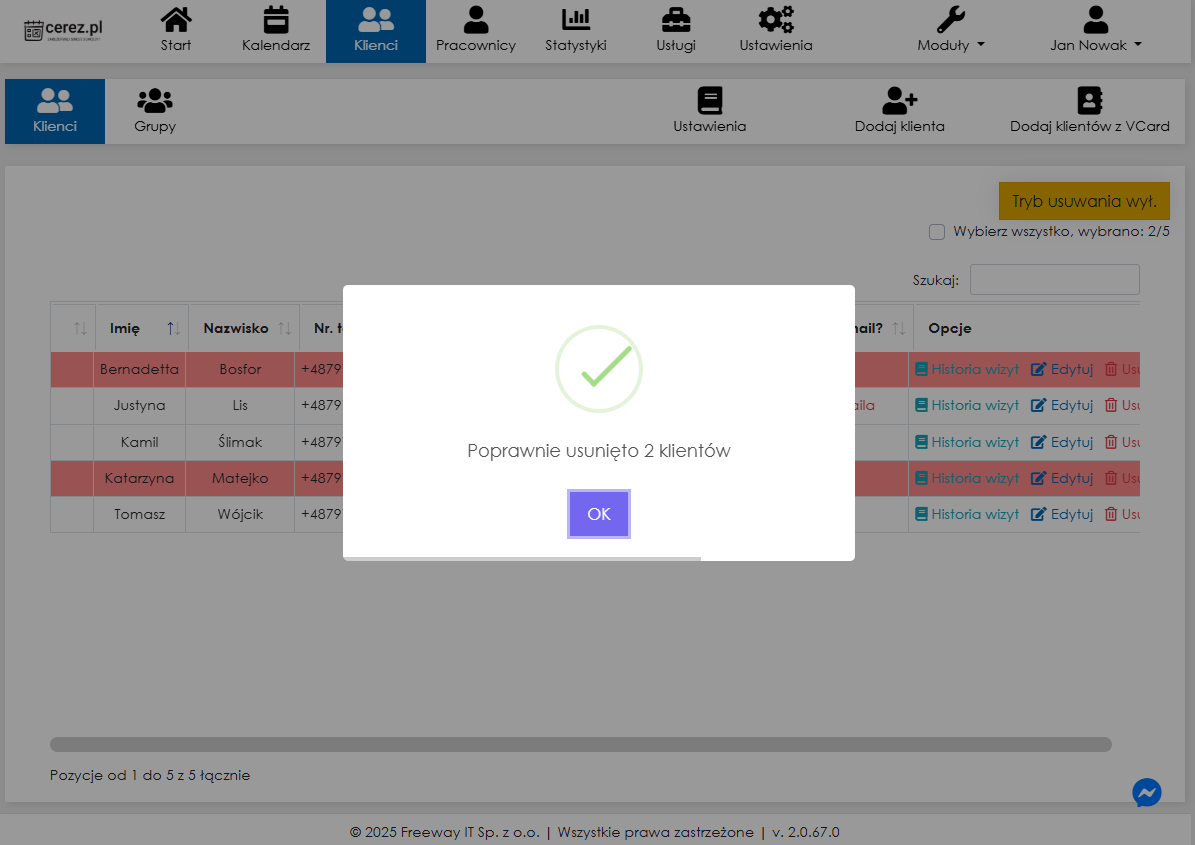Open Historia wizyt for Justyna Lis
Screen dimensions: 1195x845
966,405
